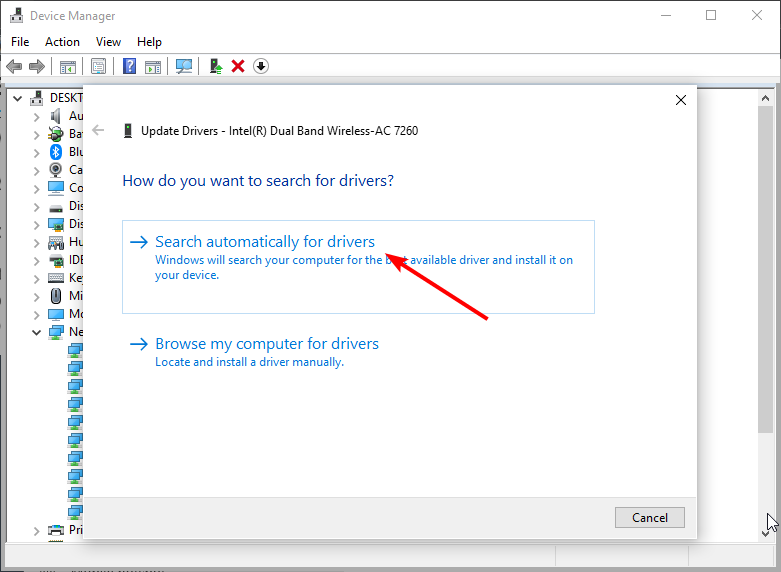781x572 pixels.
Task: Select the Mice icon in device tree
Action: (x=56, y=296)
